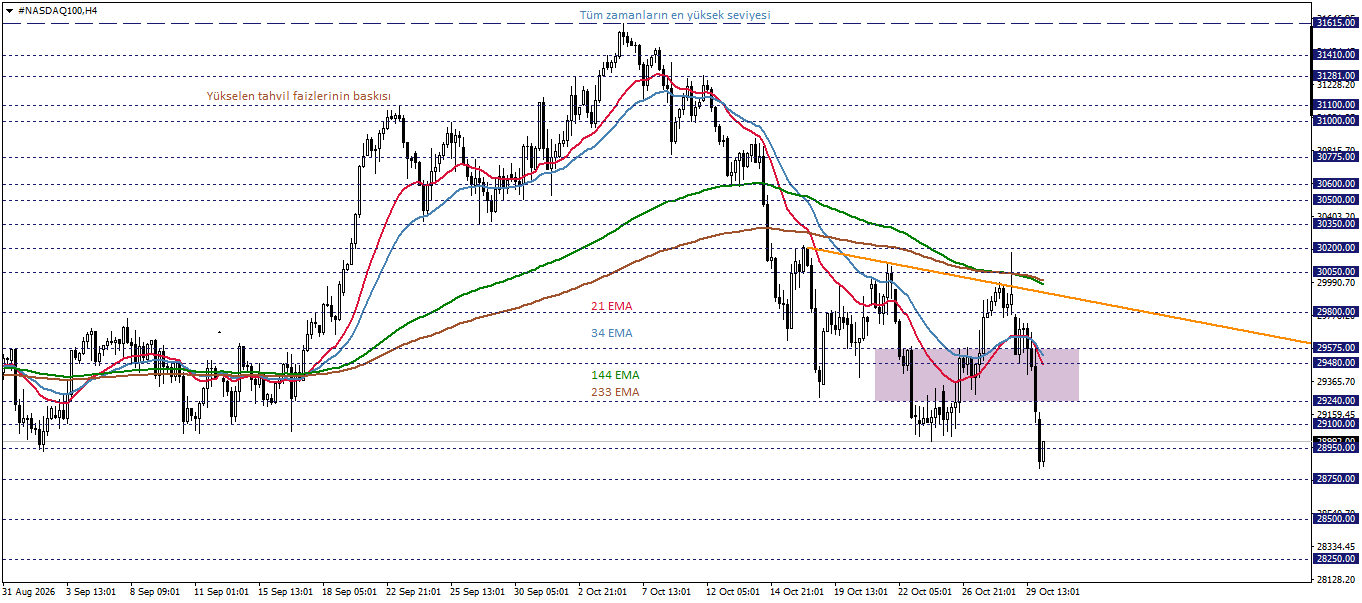The width and height of the screenshot is (1362, 603).
Task: Click the 29 Oct 13:01 time label
Action: click(x=1054, y=592)
